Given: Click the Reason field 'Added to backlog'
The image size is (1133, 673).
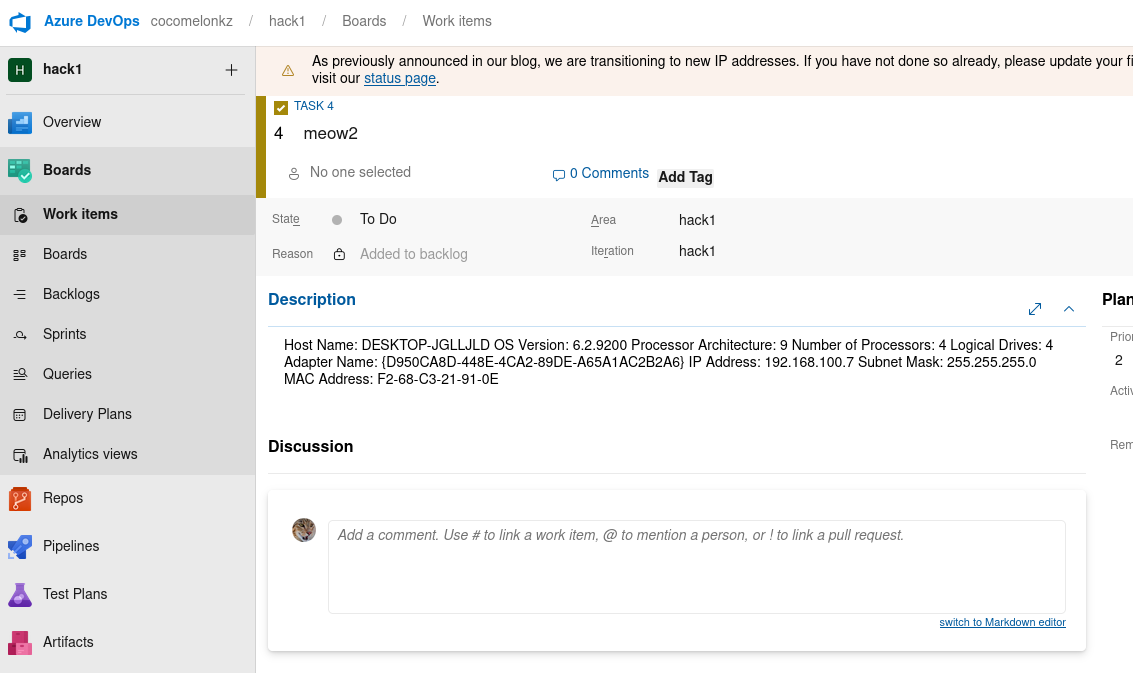Looking at the screenshot, I should point(413,254).
